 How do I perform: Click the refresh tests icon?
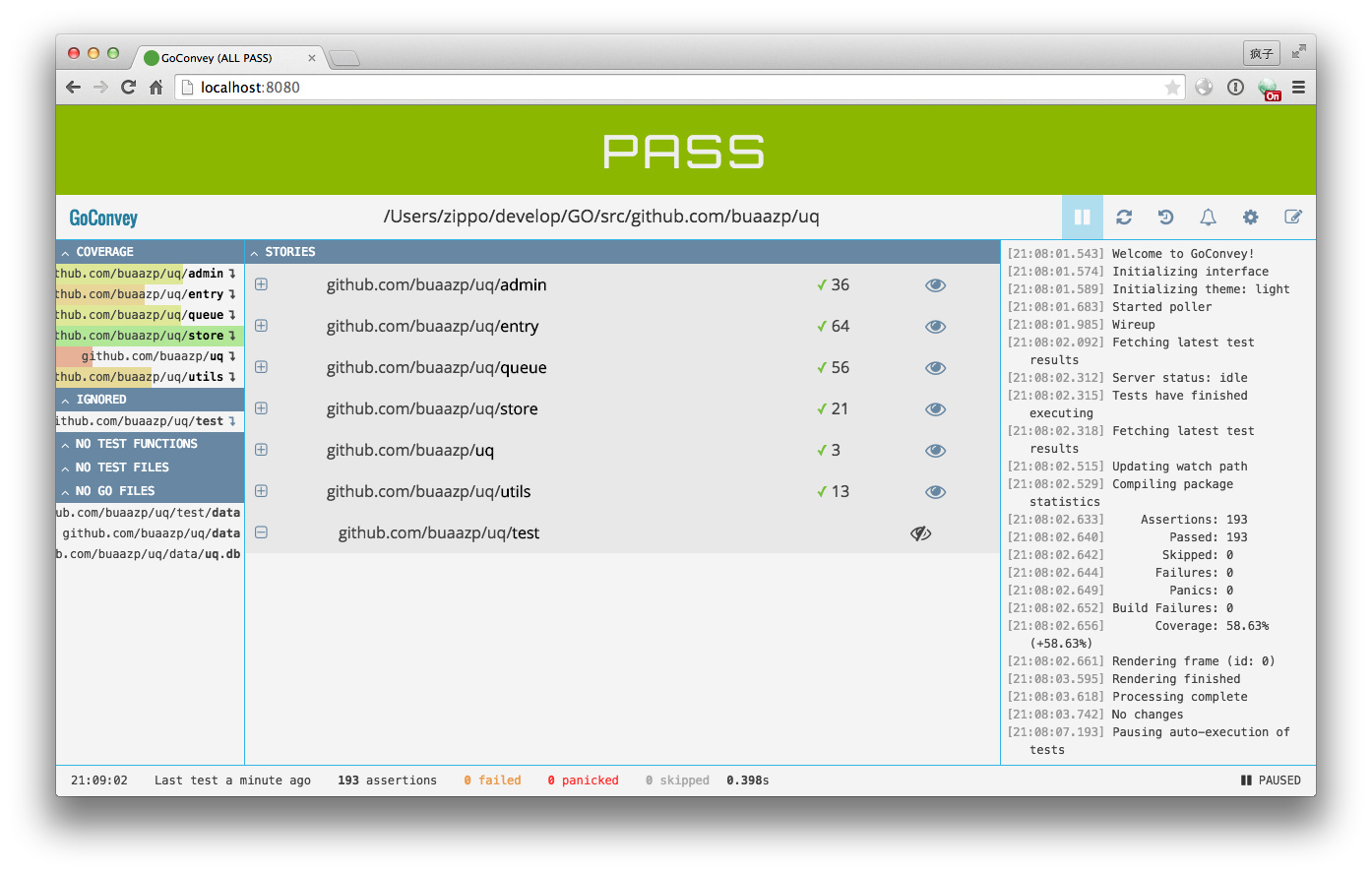[1124, 218]
